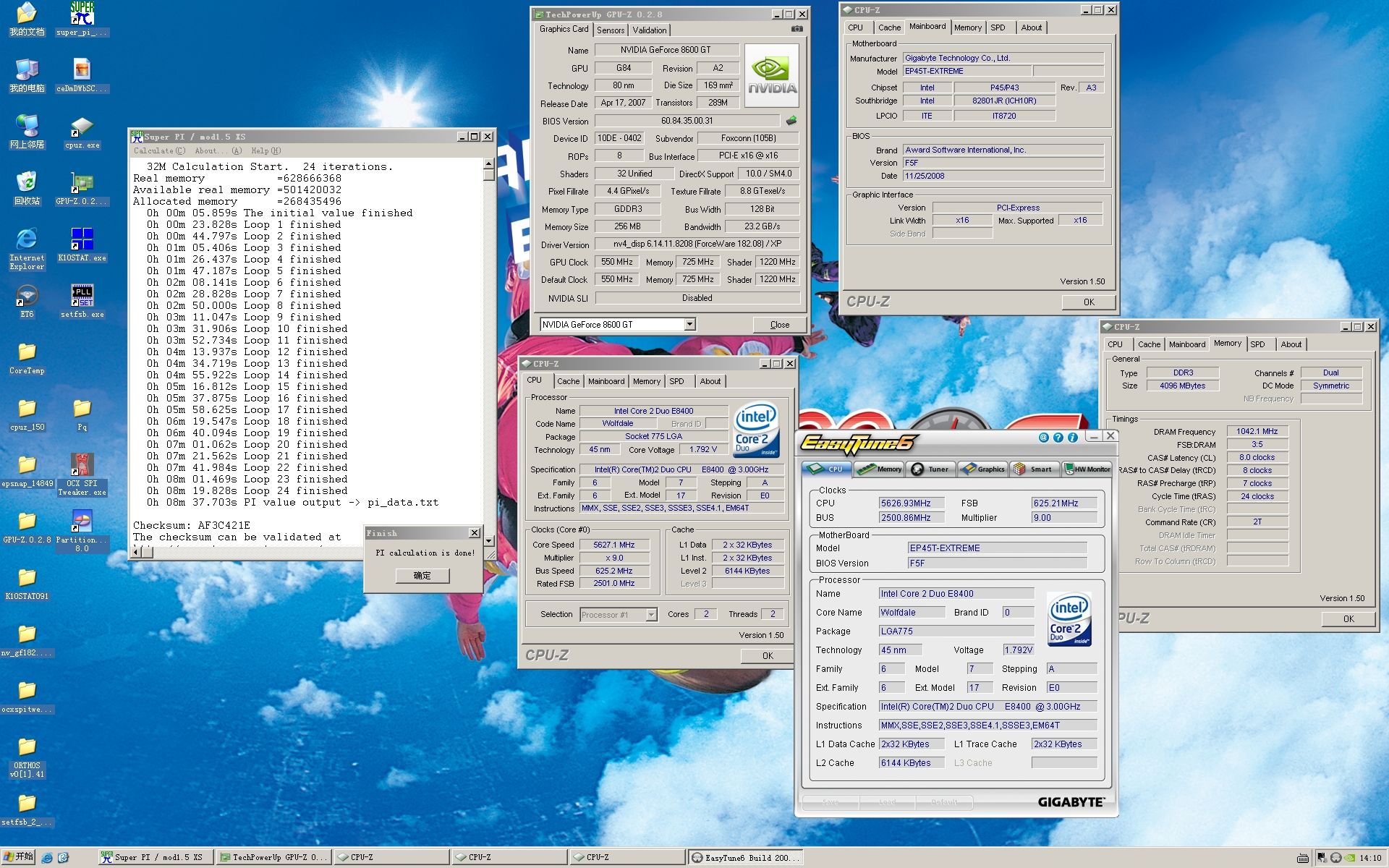Open Partition 8.0 desktop shortcut
1389x868 pixels.
pos(82,530)
